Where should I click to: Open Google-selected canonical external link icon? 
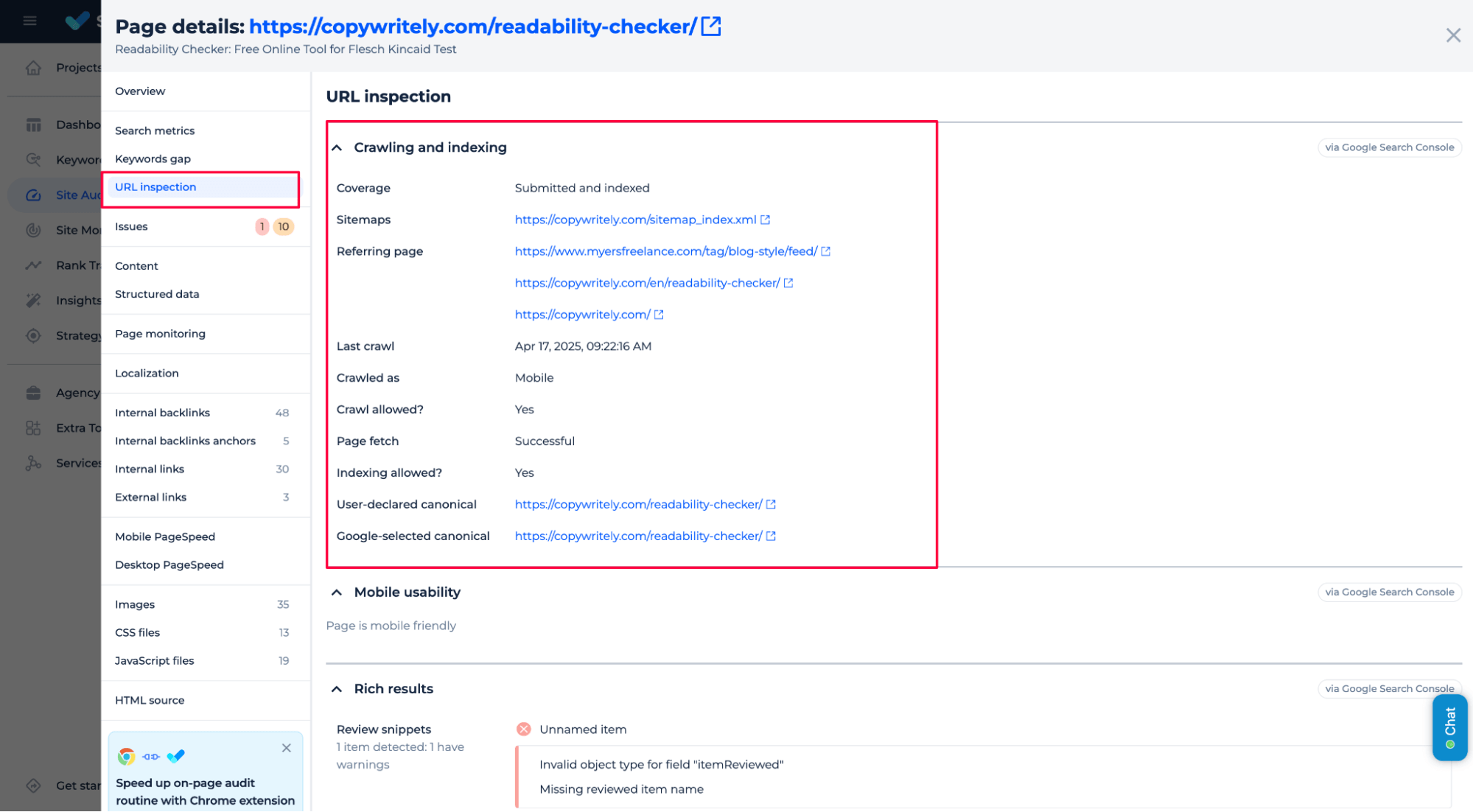[x=771, y=536]
